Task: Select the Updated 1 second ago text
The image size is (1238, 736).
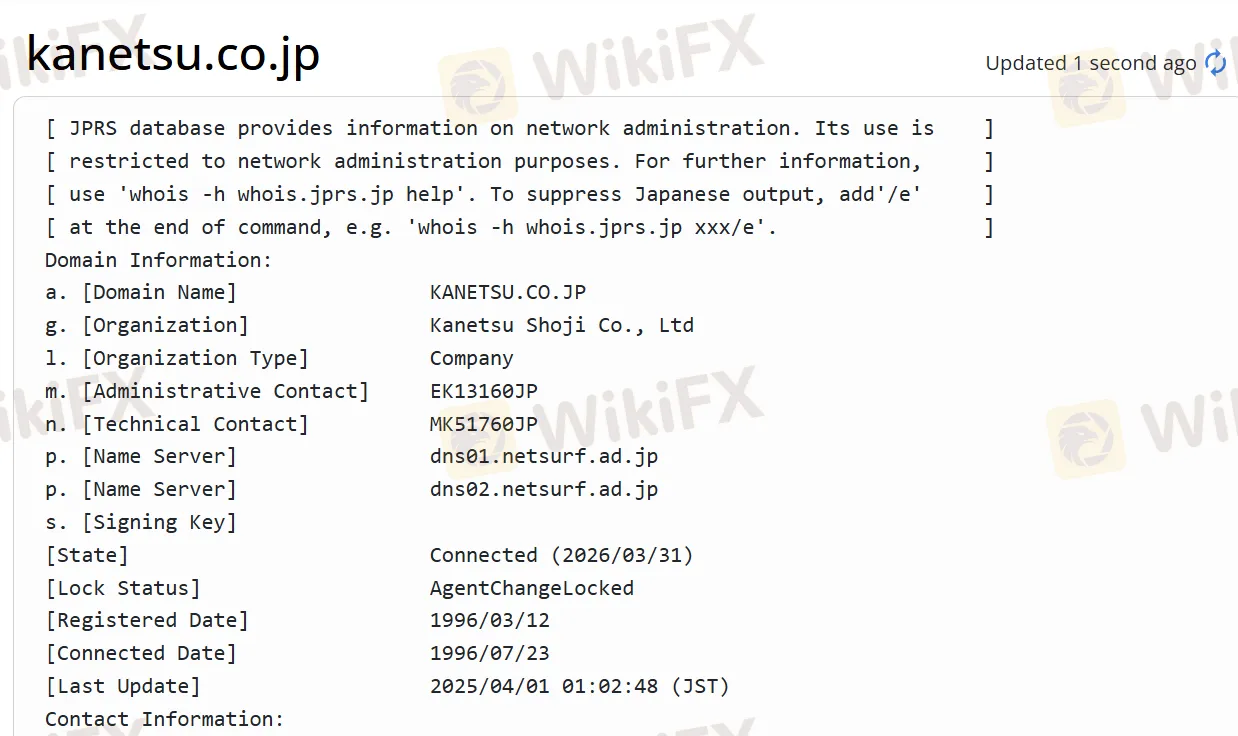Action: click(1090, 62)
